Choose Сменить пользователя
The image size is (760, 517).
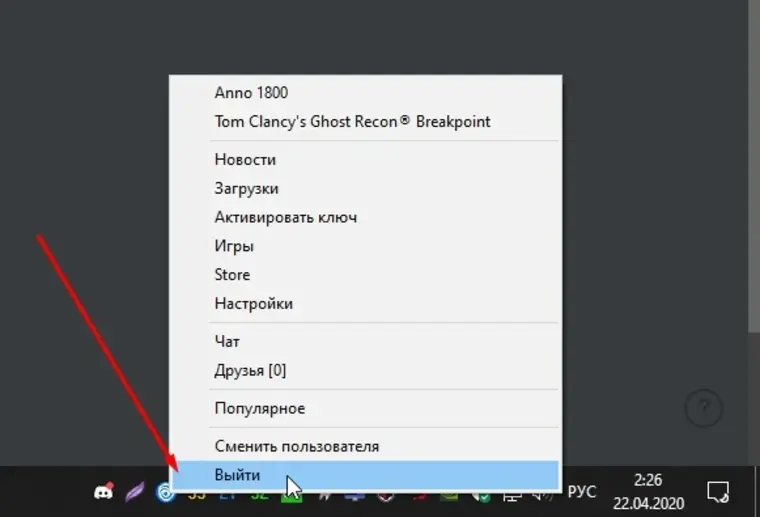(x=366, y=446)
